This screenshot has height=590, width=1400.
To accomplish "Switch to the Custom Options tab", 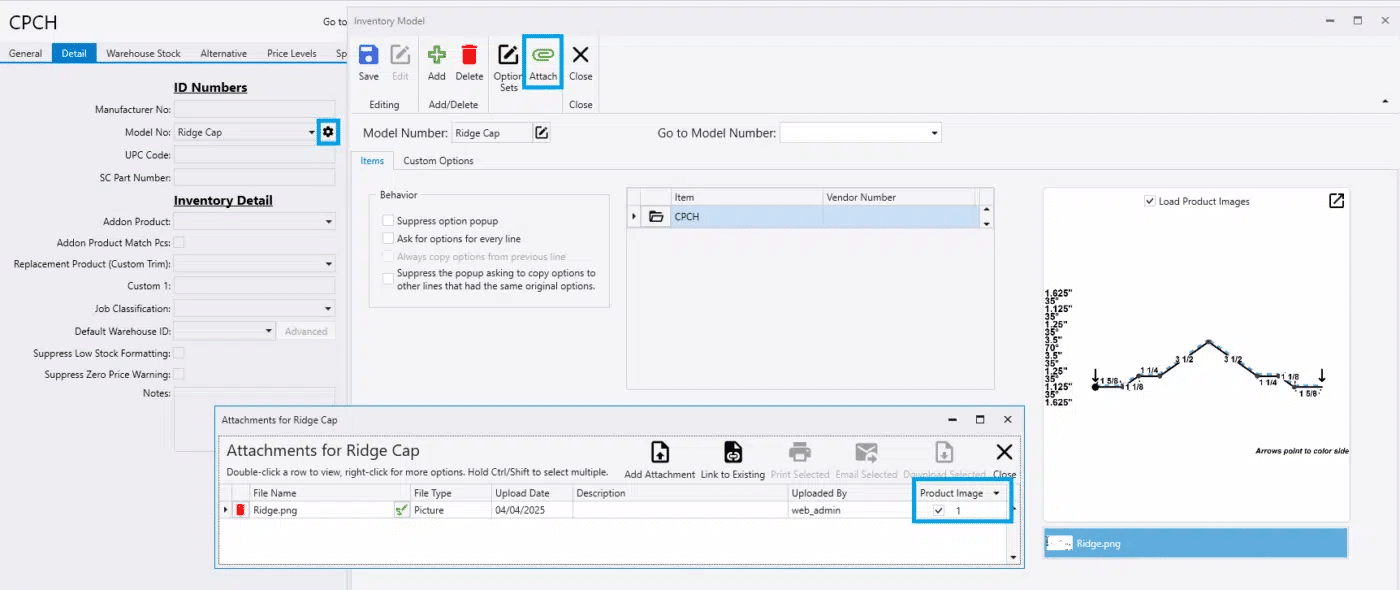I will tap(438, 161).
